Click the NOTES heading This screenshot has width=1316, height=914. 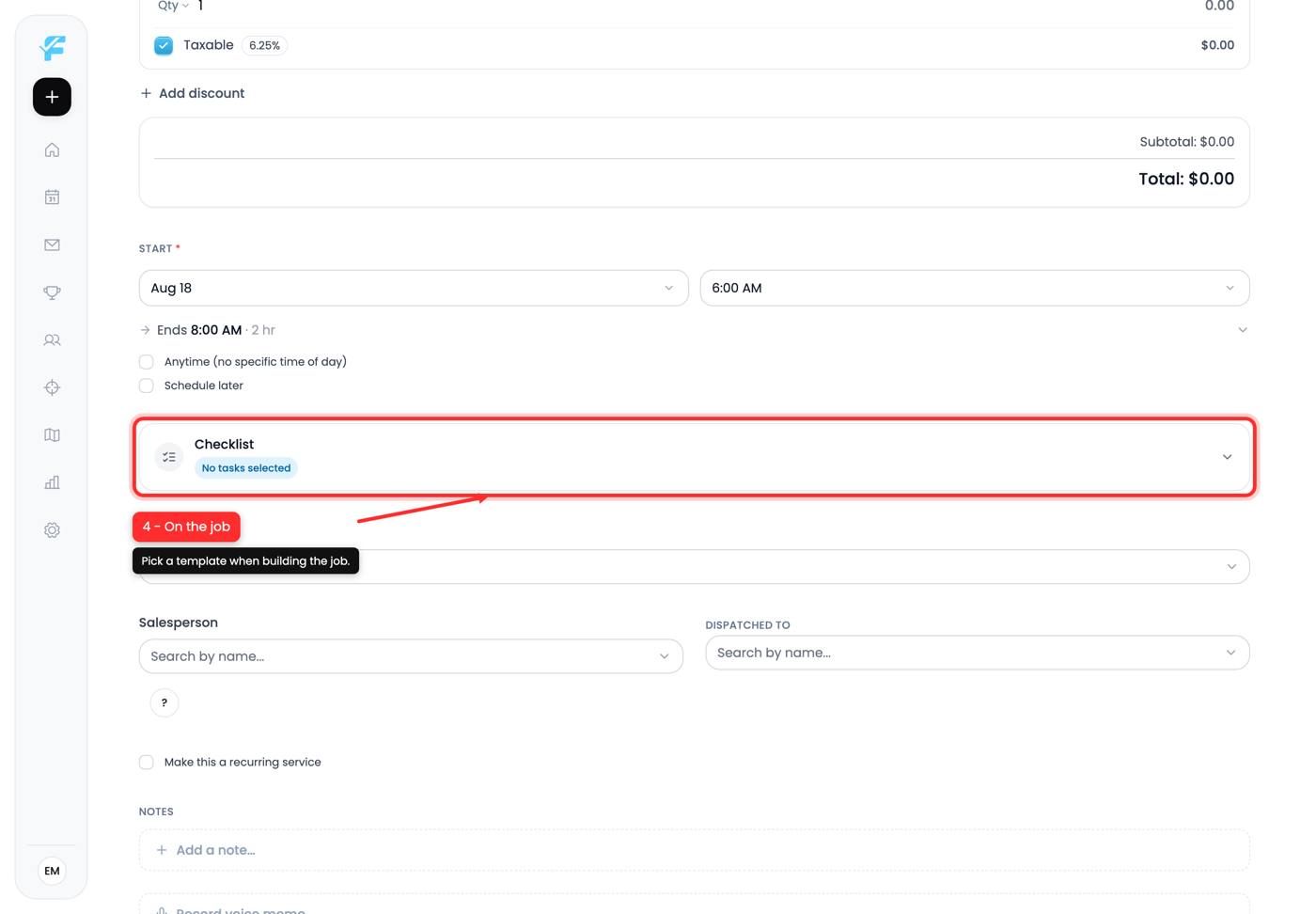[x=156, y=812]
